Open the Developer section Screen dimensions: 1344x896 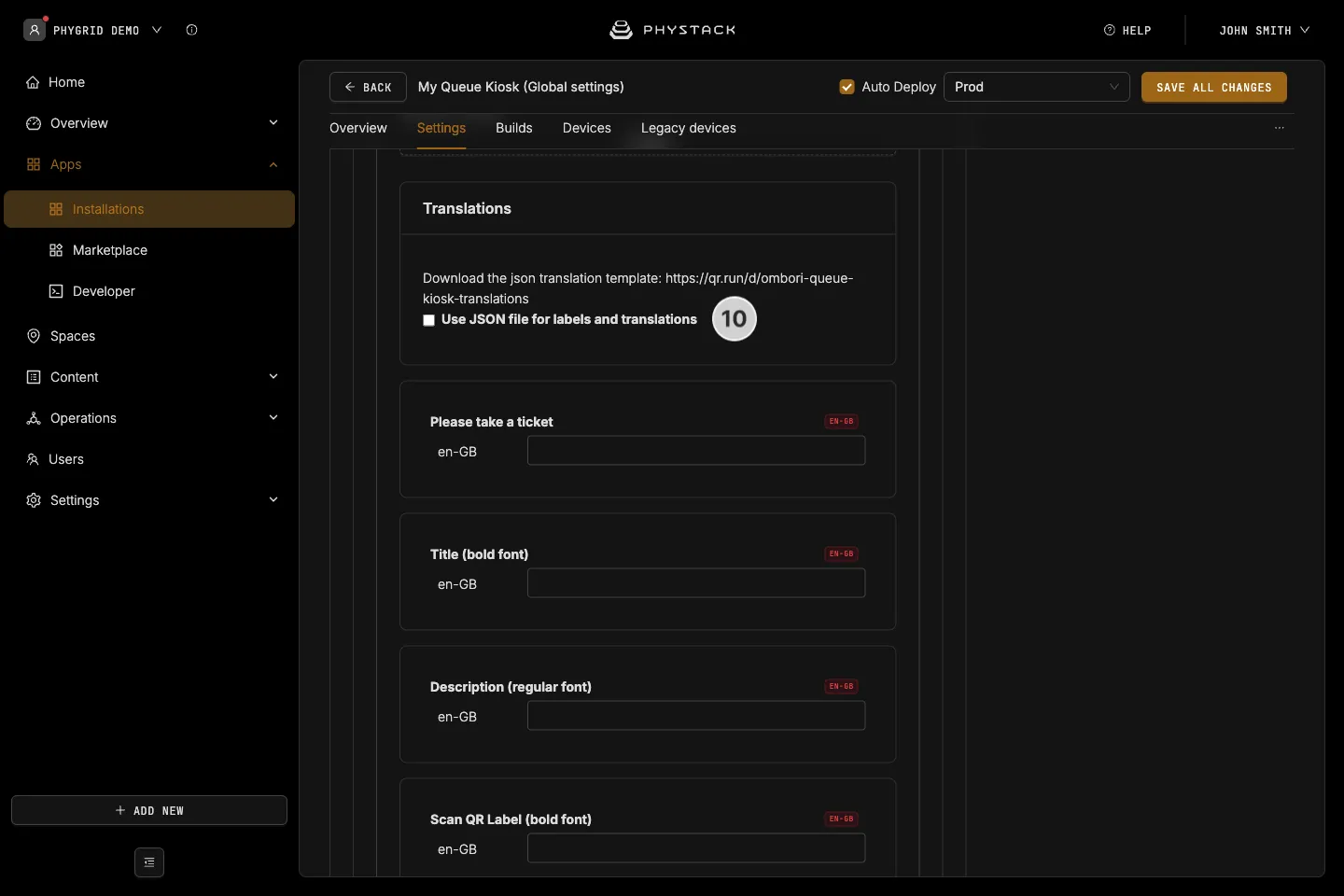tap(149, 291)
